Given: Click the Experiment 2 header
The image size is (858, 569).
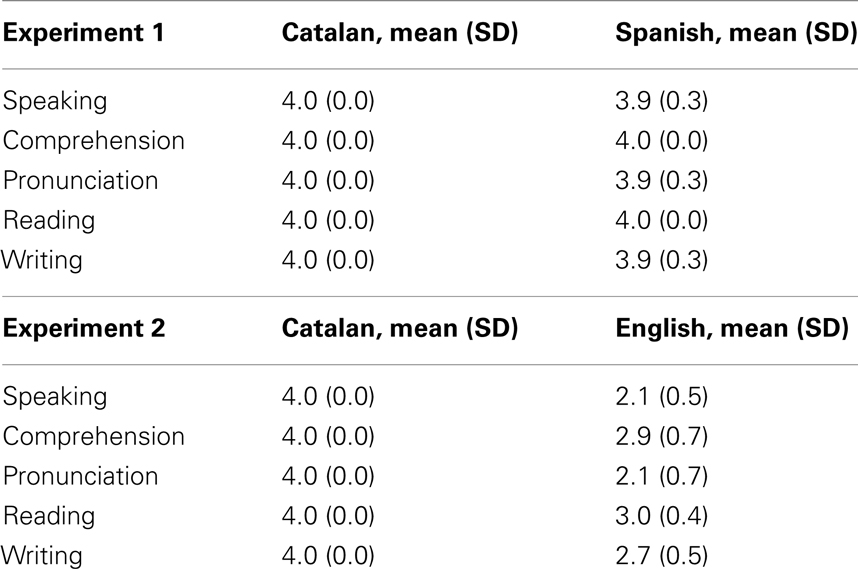Looking at the screenshot, I should click(84, 328).
